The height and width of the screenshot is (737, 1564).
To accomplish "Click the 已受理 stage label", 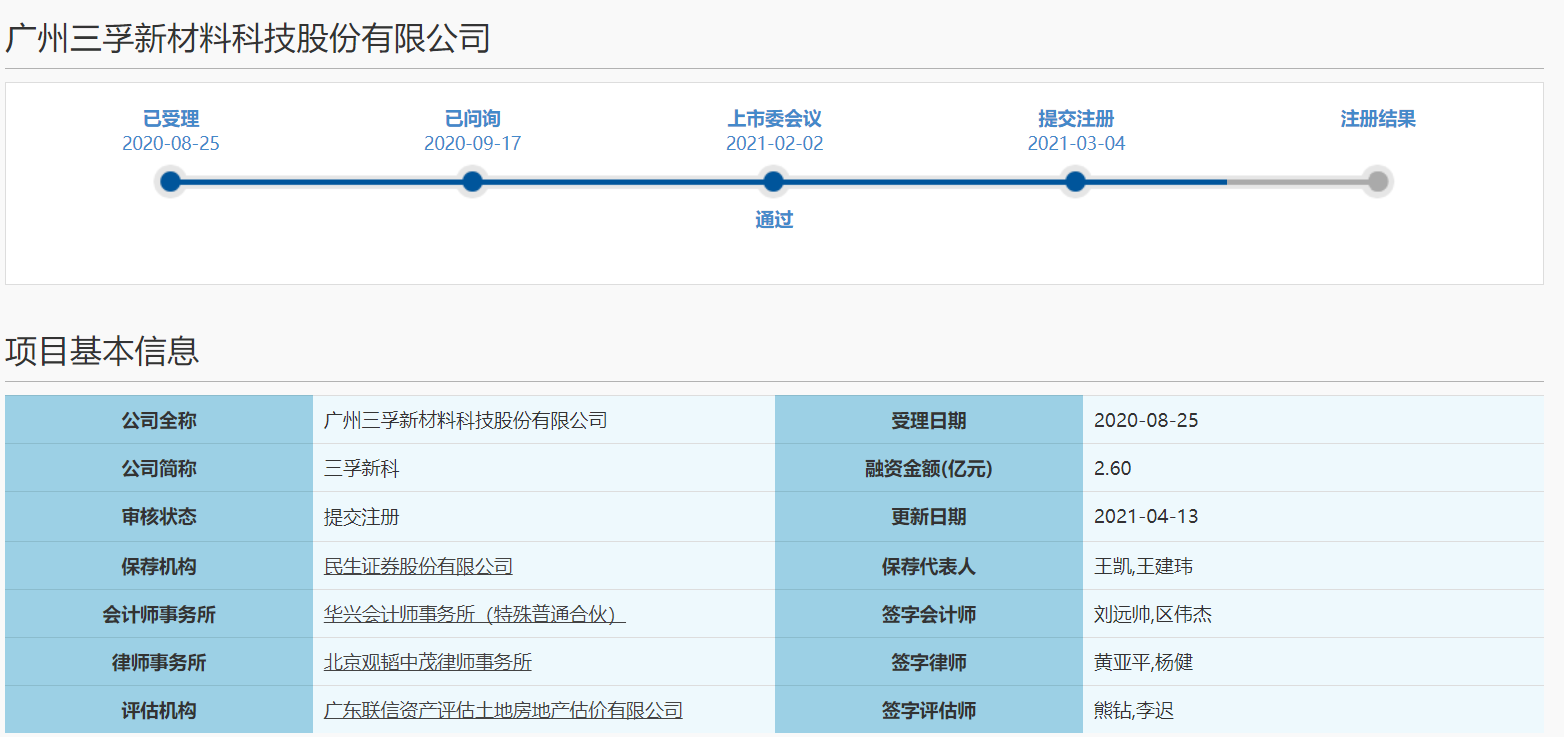I will click(x=171, y=120).
